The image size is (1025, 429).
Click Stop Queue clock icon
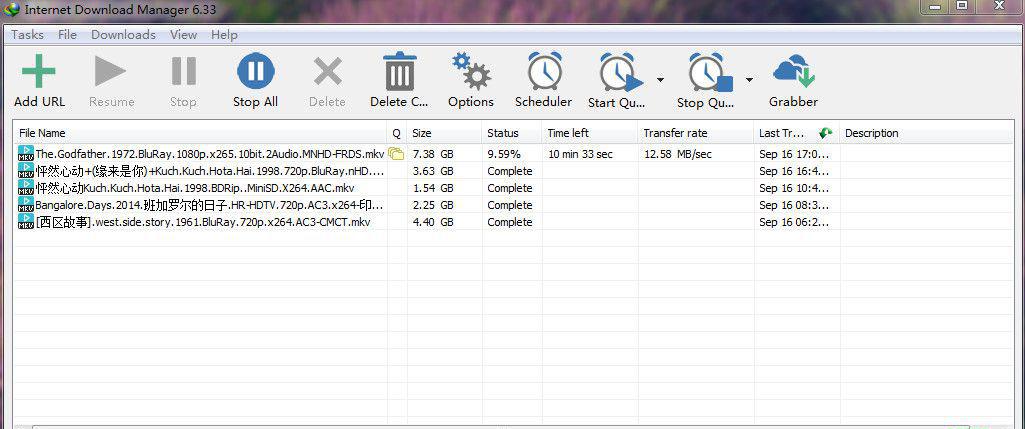point(709,72)
